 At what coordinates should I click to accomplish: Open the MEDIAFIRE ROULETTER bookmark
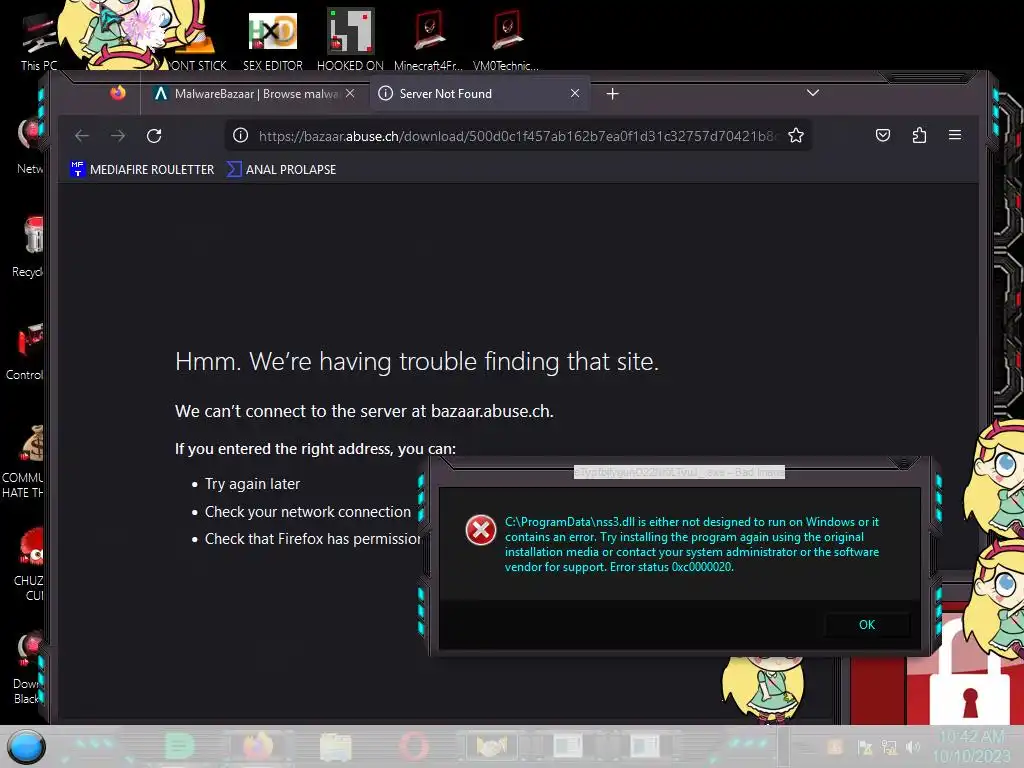(x=142, y=169)
